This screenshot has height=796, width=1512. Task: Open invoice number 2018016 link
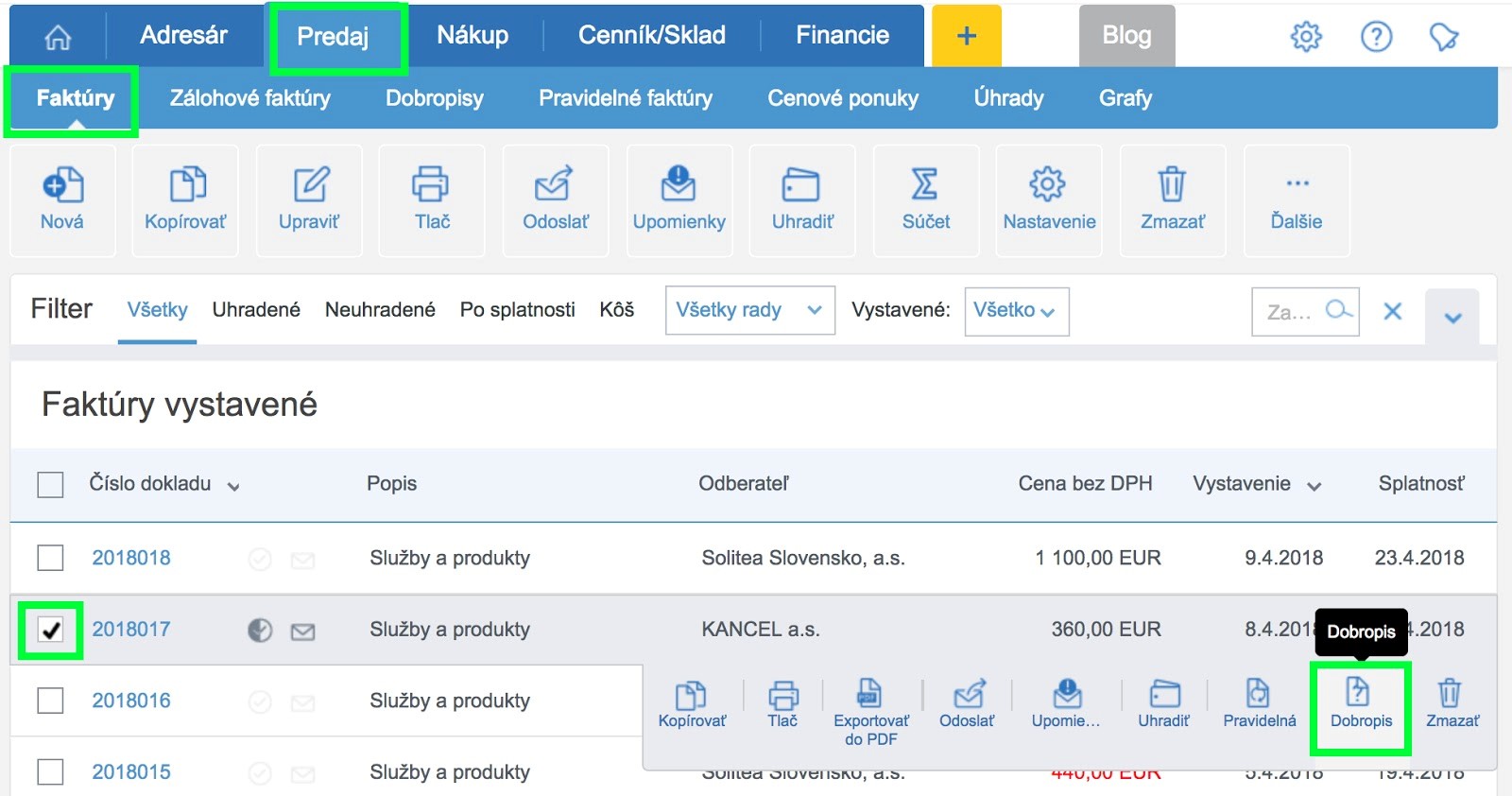click(131, 701)
